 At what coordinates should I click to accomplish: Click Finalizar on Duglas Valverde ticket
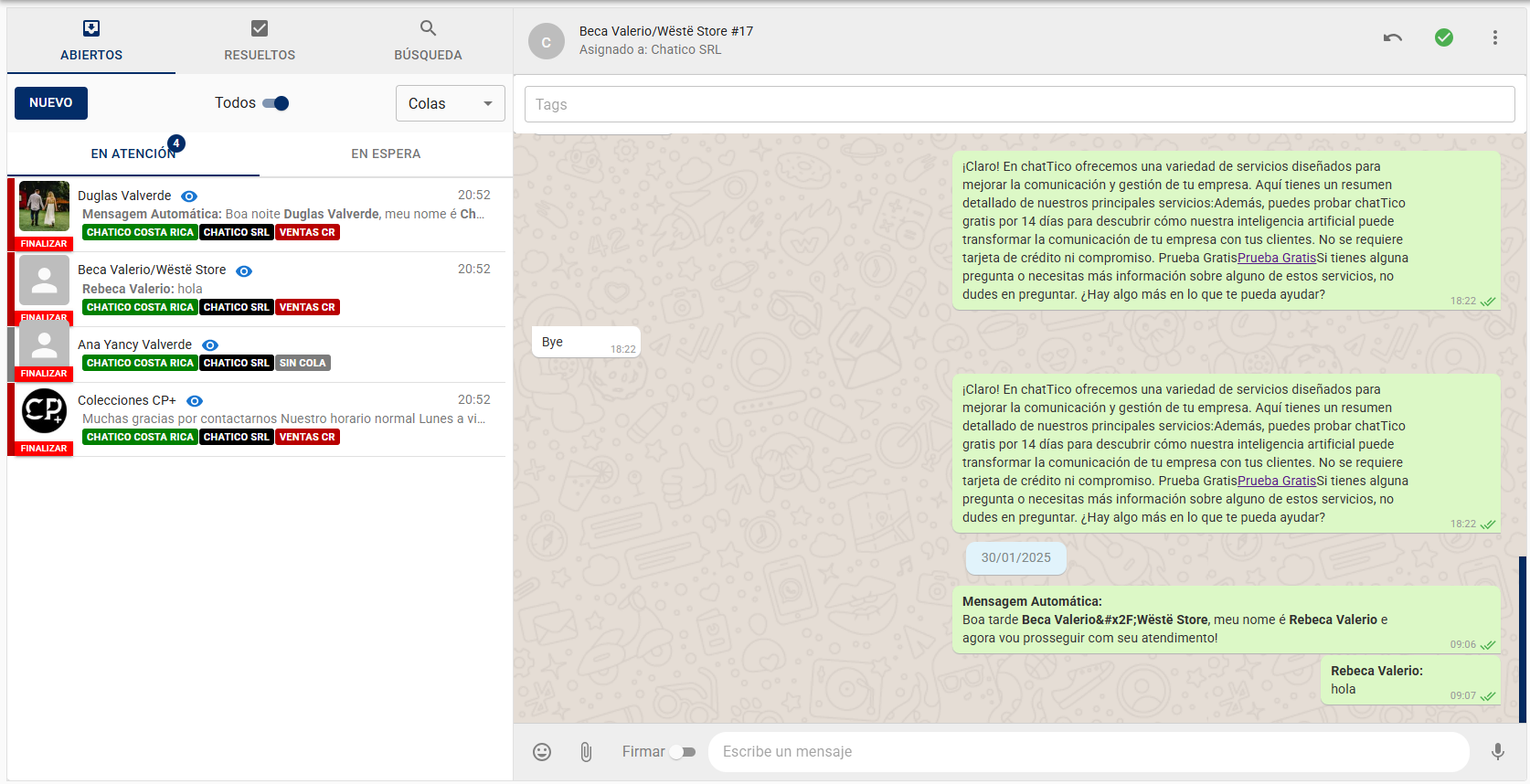[x=44, y=244]
